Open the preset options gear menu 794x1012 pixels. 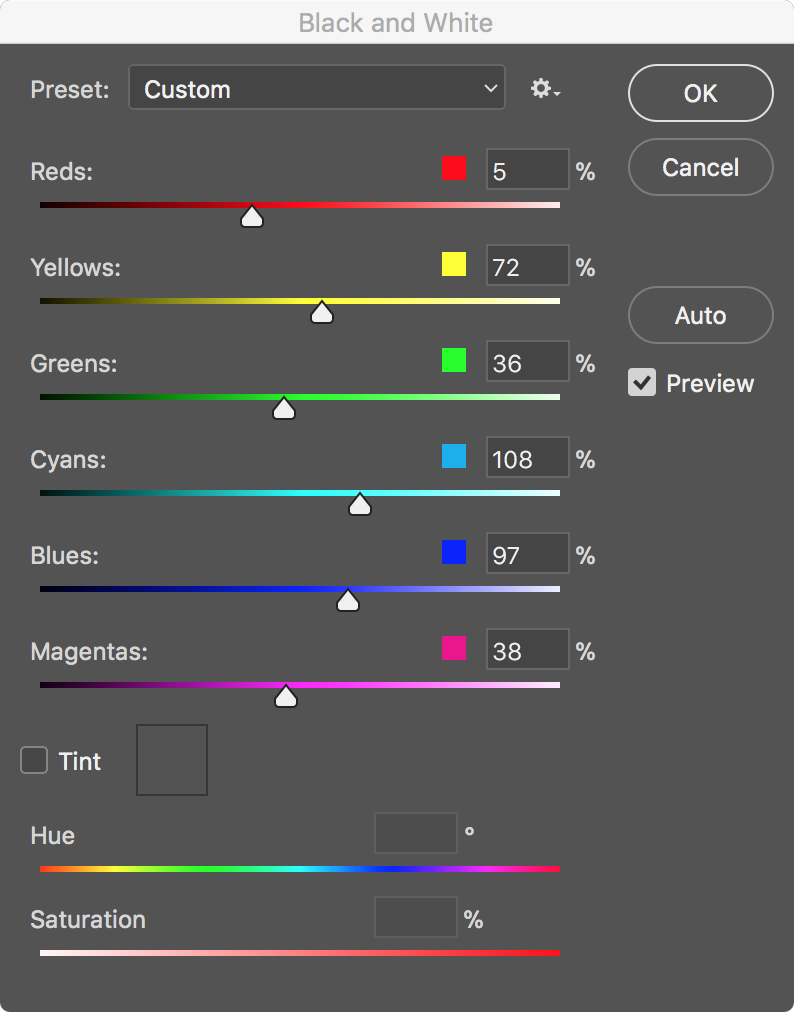coord(545,89)
